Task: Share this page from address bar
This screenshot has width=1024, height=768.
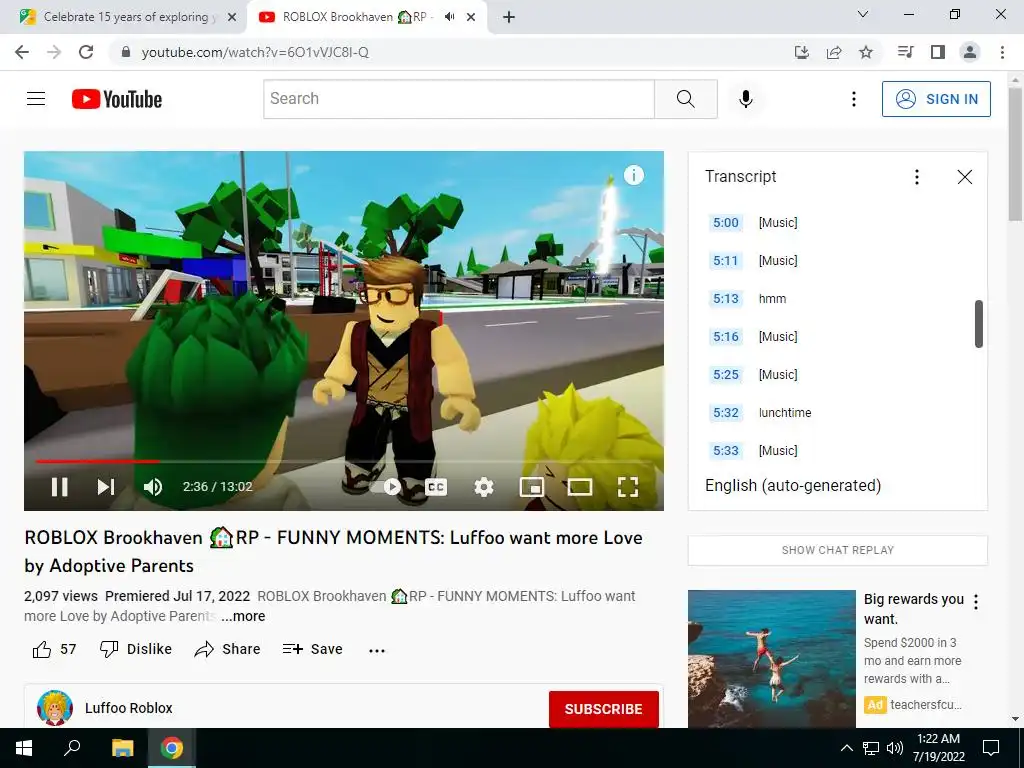Action: [x=834, y=52]
